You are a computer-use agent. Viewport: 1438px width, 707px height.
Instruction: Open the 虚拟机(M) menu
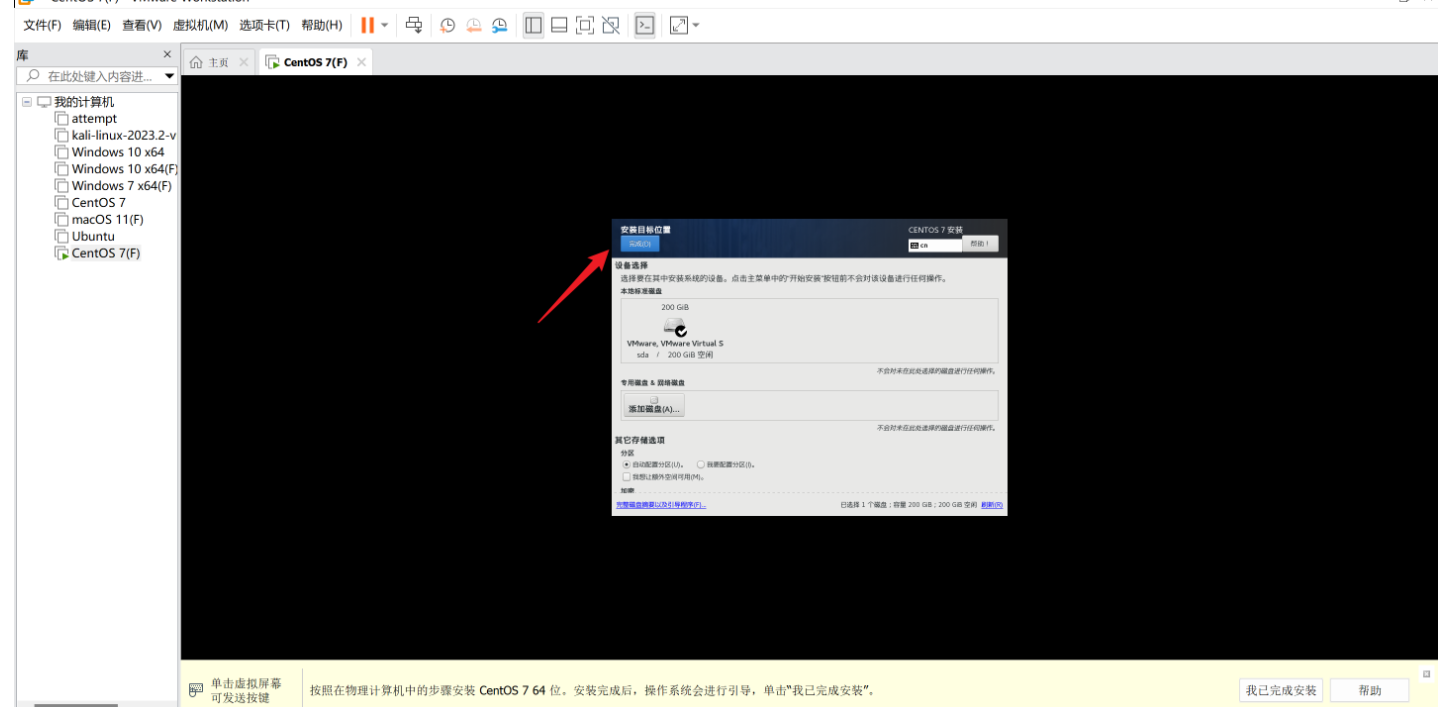(x=200, y=25)
